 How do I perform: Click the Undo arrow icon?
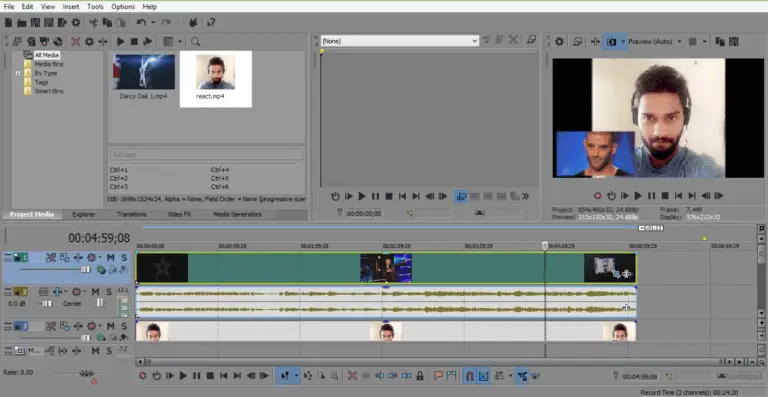click(x=142, y=23)
